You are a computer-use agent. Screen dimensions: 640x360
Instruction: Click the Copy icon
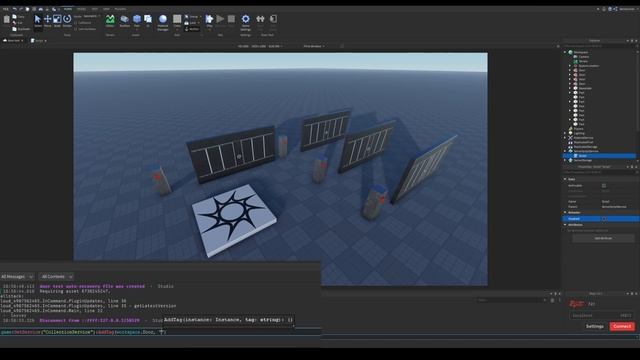point(14,17)
